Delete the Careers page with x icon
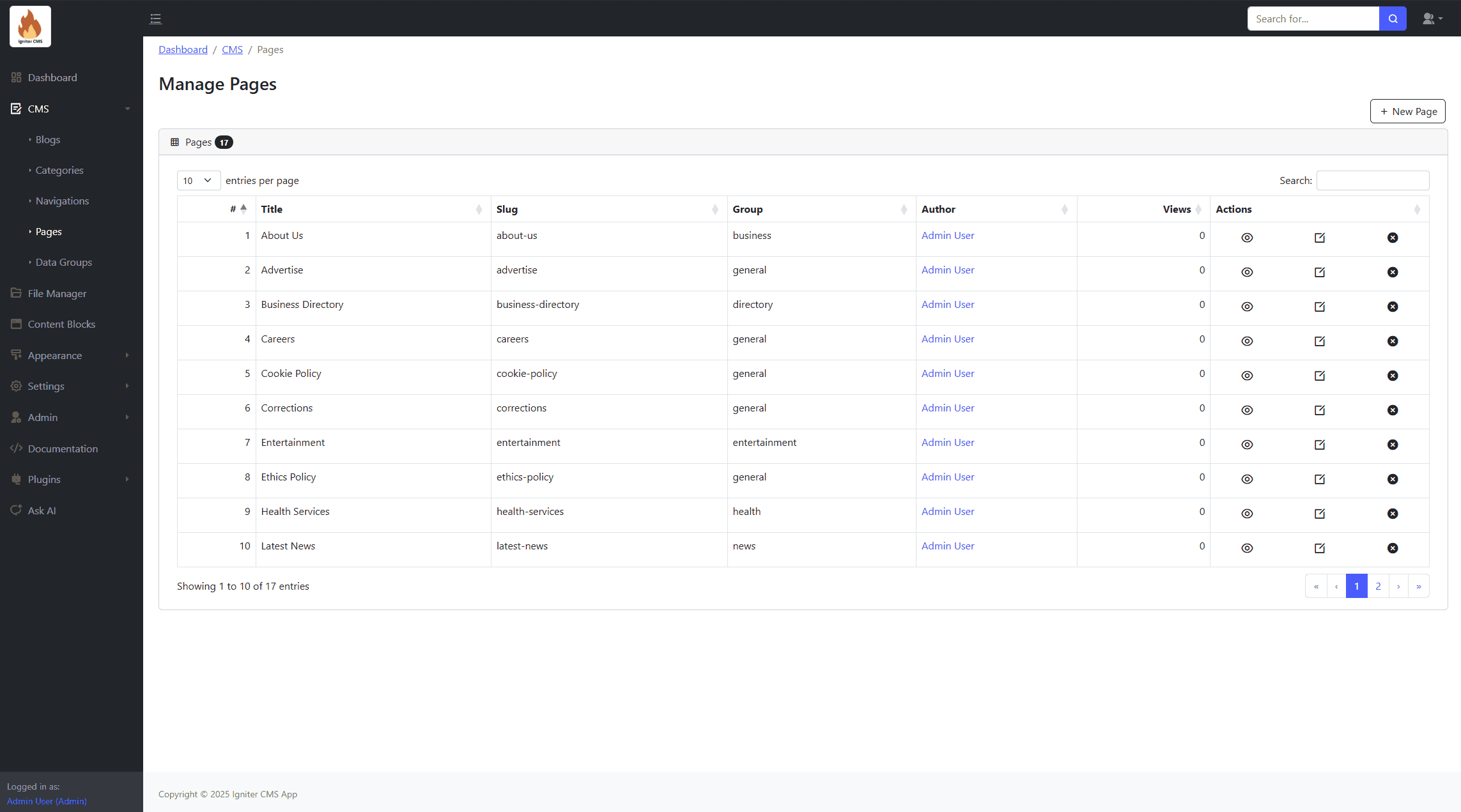Viewport: 1461px width, 812px height. click(1393, 341)
